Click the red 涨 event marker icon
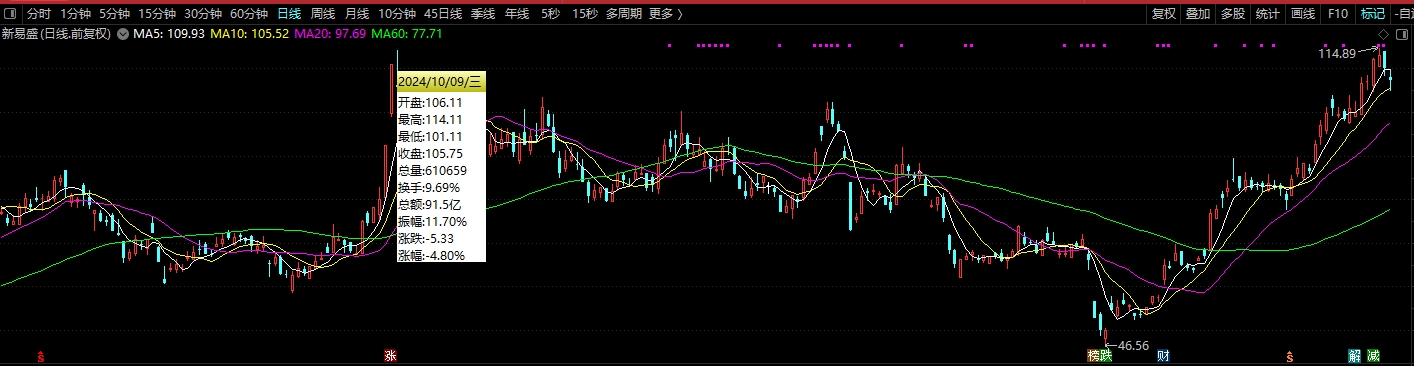Image resolution: width=1414 pixels, height=366 pixels. tap(389, 355)
